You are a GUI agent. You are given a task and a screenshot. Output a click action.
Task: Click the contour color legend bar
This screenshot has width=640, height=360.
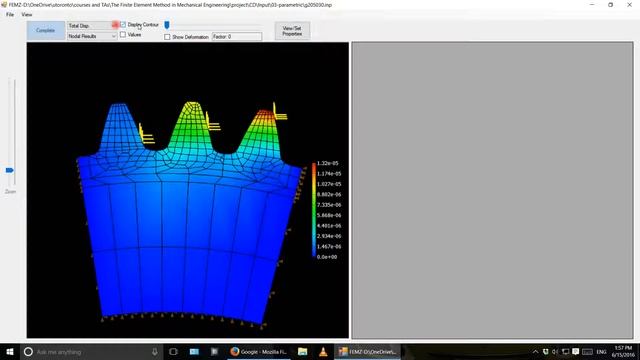(314, 210)
